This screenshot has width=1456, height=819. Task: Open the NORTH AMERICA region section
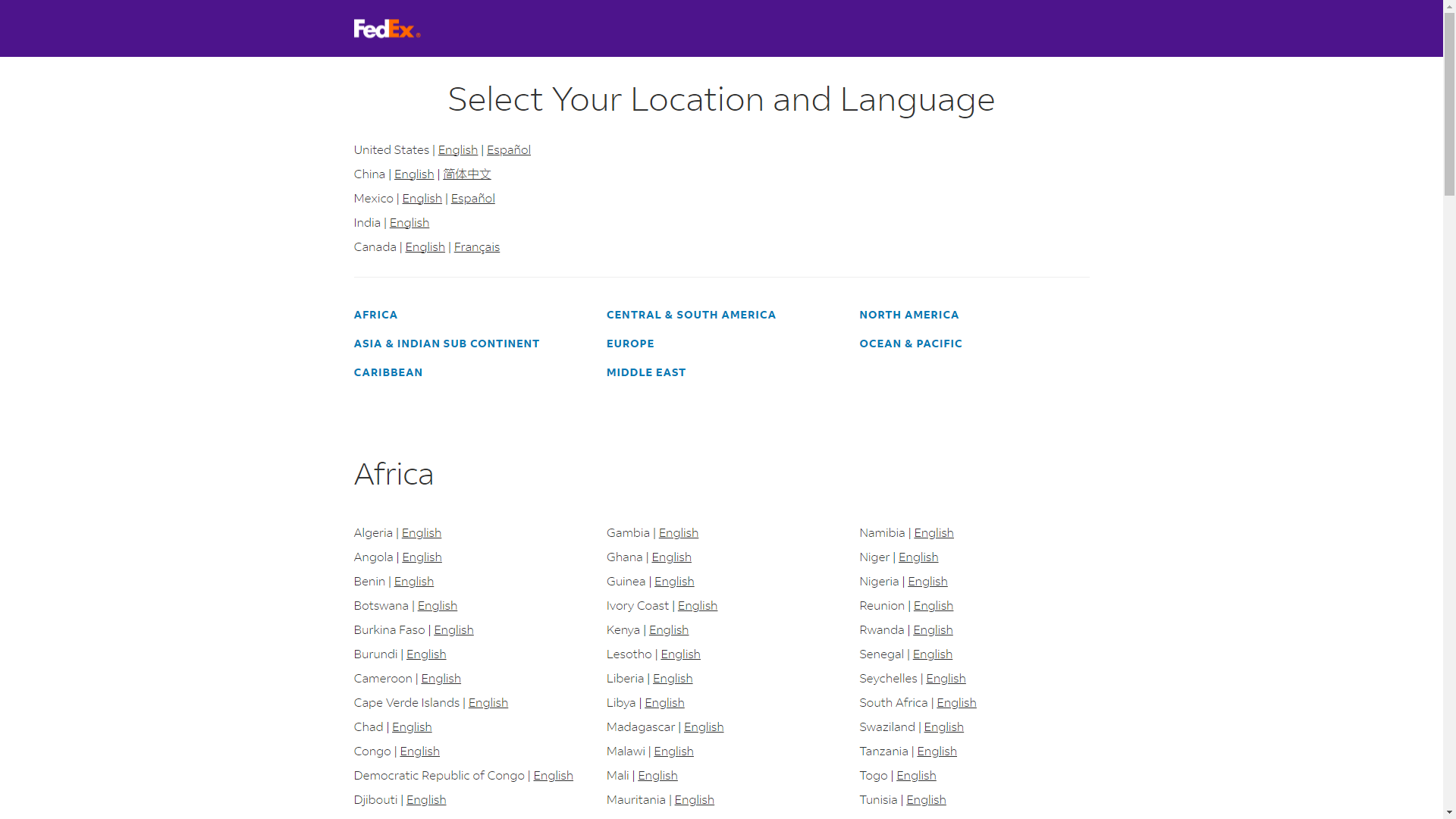click(x=908, y=314)
